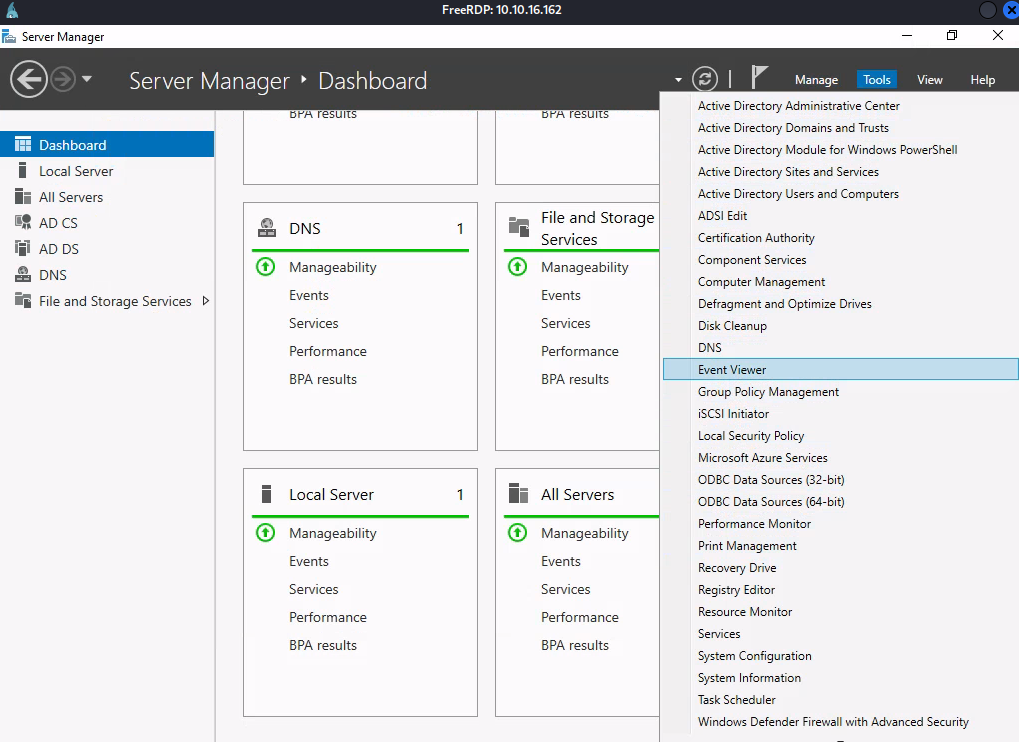Launch Active Directory Module for Windows PowerShell
1019x742 pixels.
(x=841, y=149)
